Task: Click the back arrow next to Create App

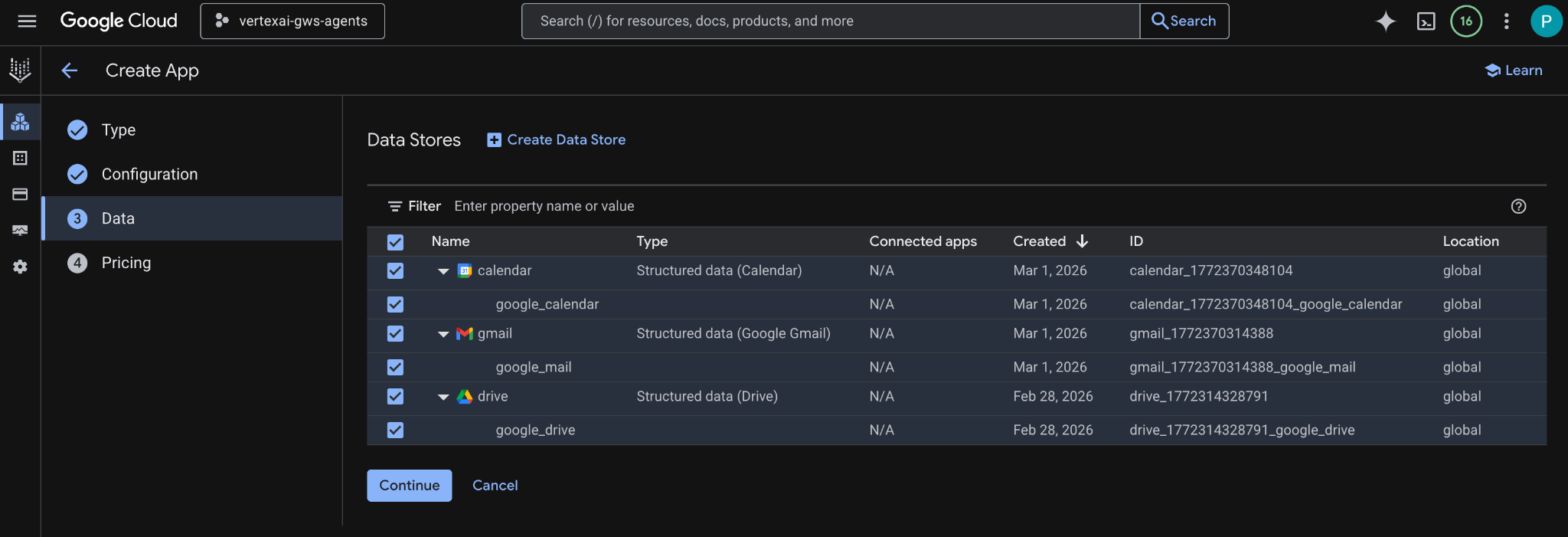Action: coord(70,70)
